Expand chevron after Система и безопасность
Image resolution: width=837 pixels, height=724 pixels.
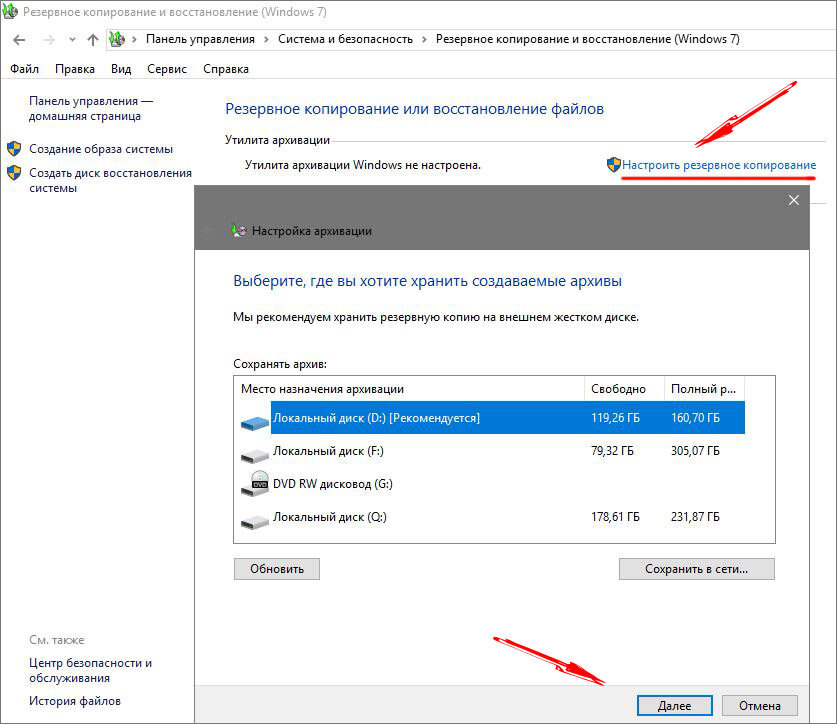coord(424,40)
